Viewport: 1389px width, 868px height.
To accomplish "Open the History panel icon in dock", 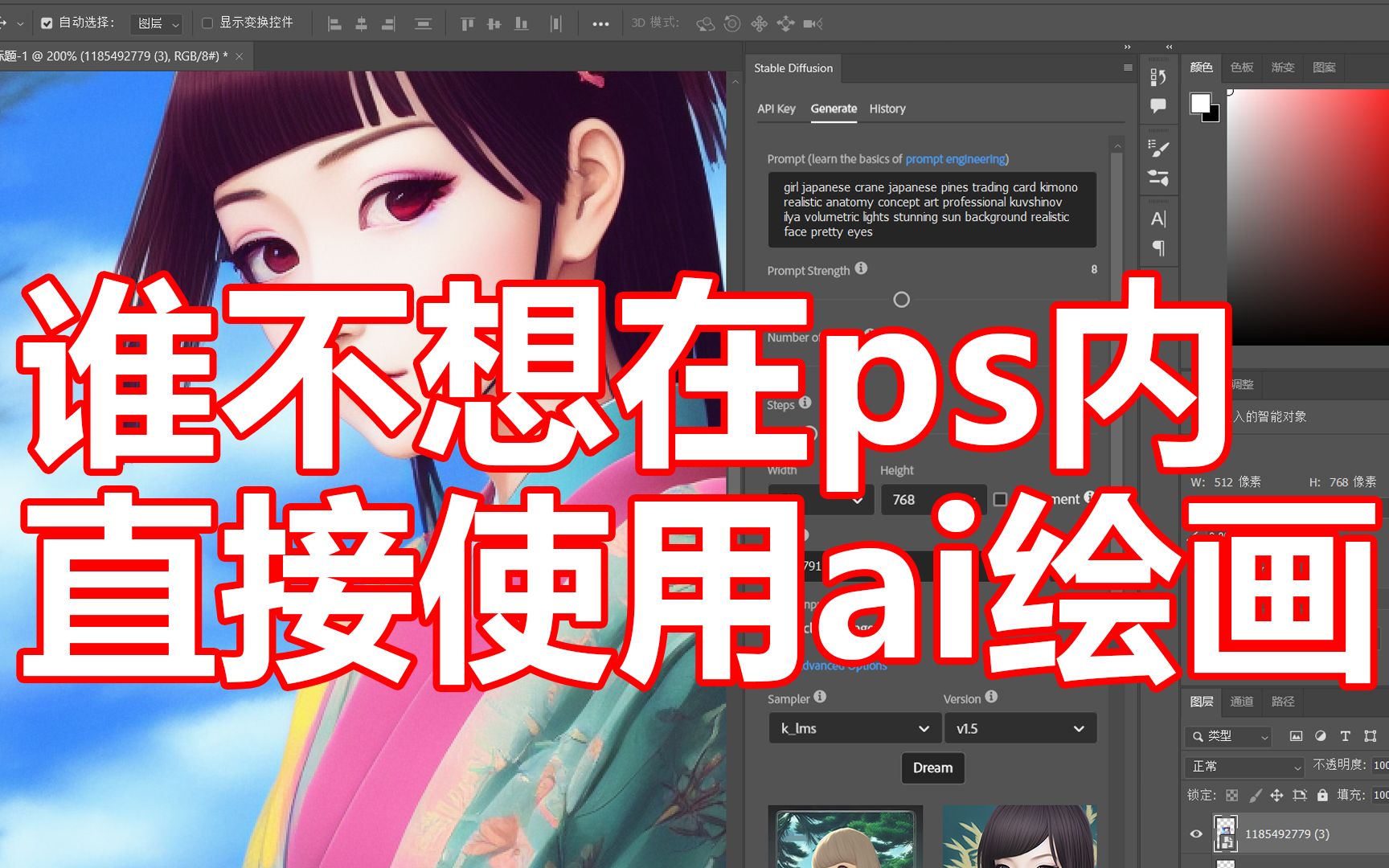I will (1158, 77).
